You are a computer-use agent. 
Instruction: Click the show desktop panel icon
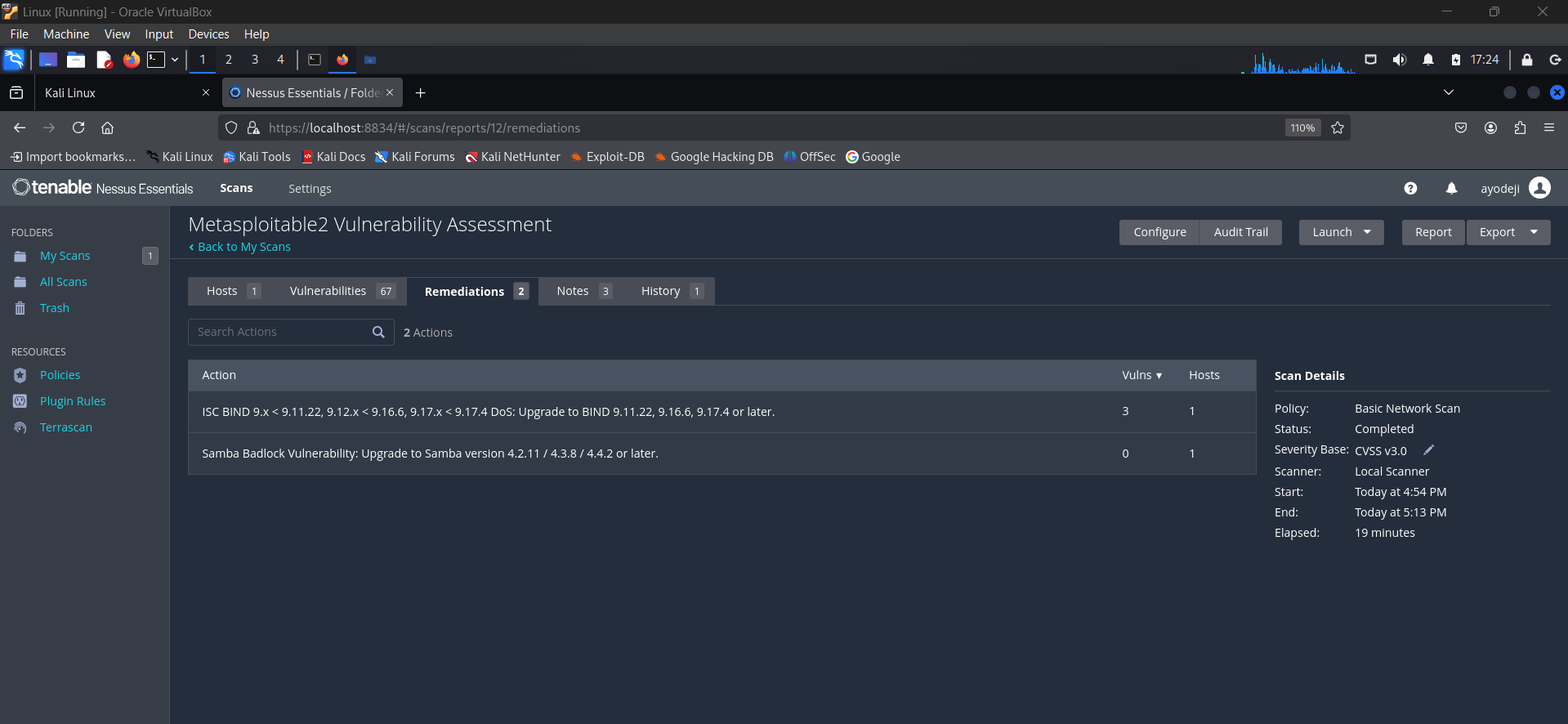coord(48,60)
